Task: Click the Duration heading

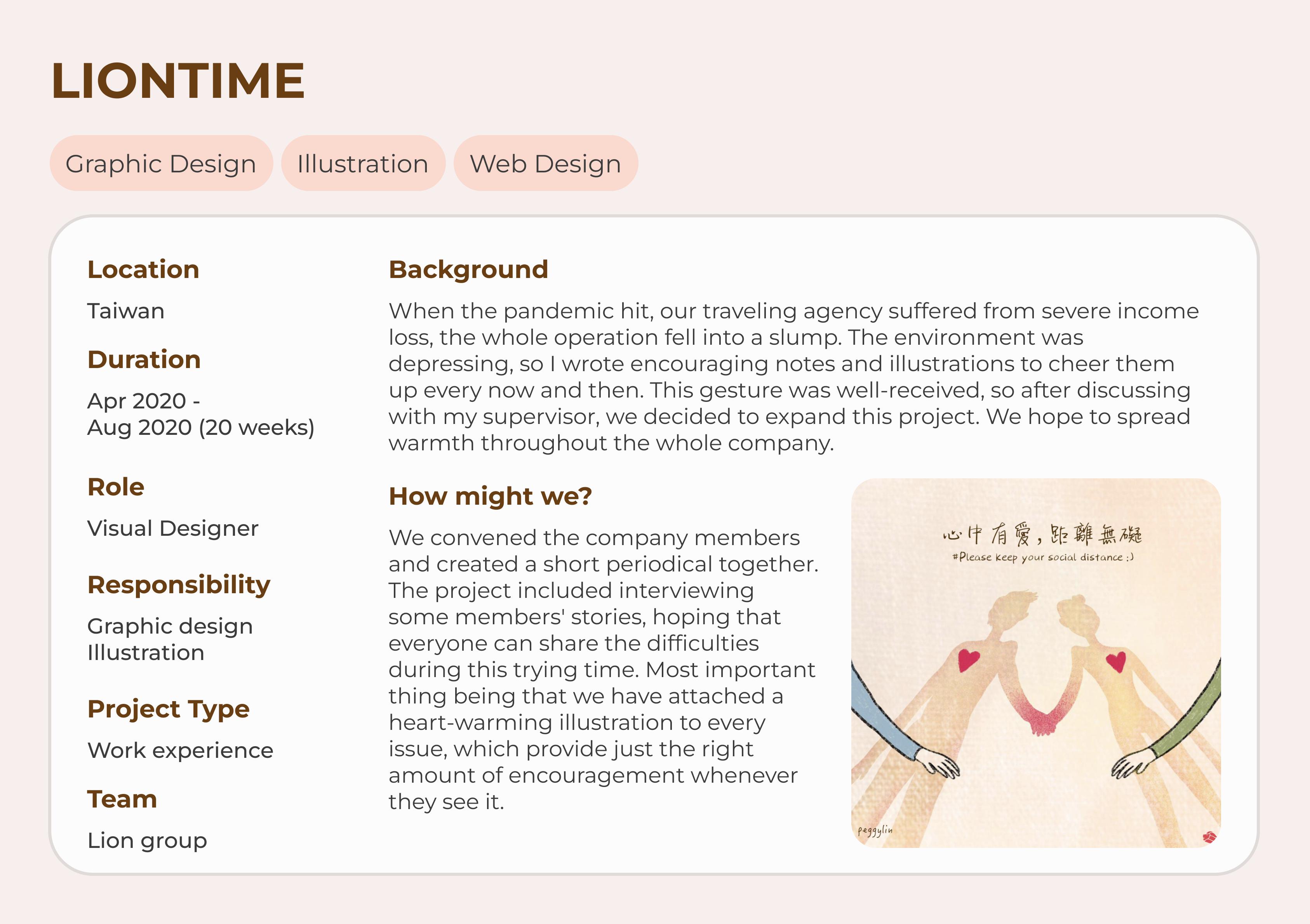Action: click(x=144, y=360)
